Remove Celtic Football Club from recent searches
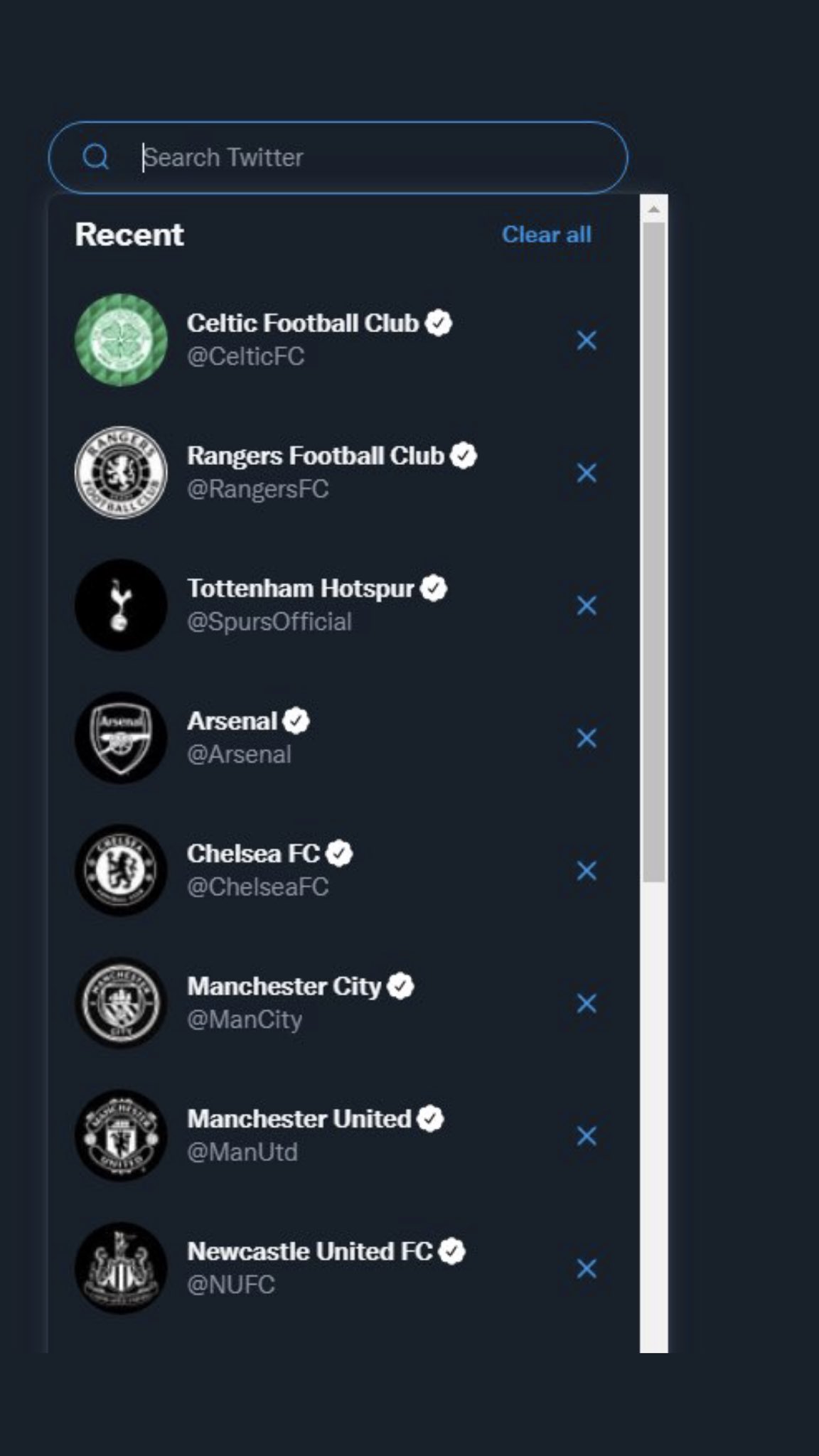This screenshot has height=1456, width=819. (x=587, y=340)
